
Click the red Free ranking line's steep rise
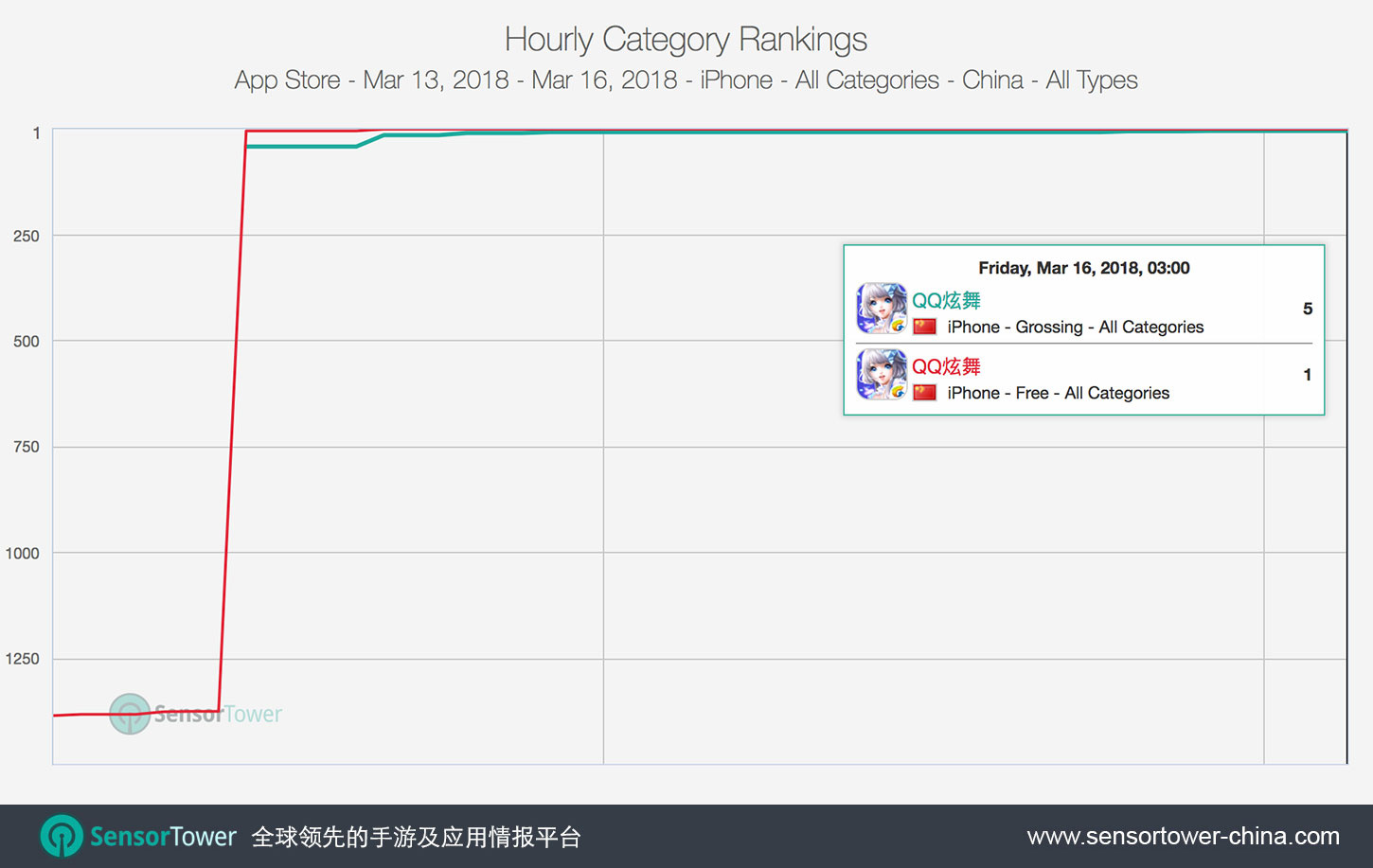coord(233,421)
